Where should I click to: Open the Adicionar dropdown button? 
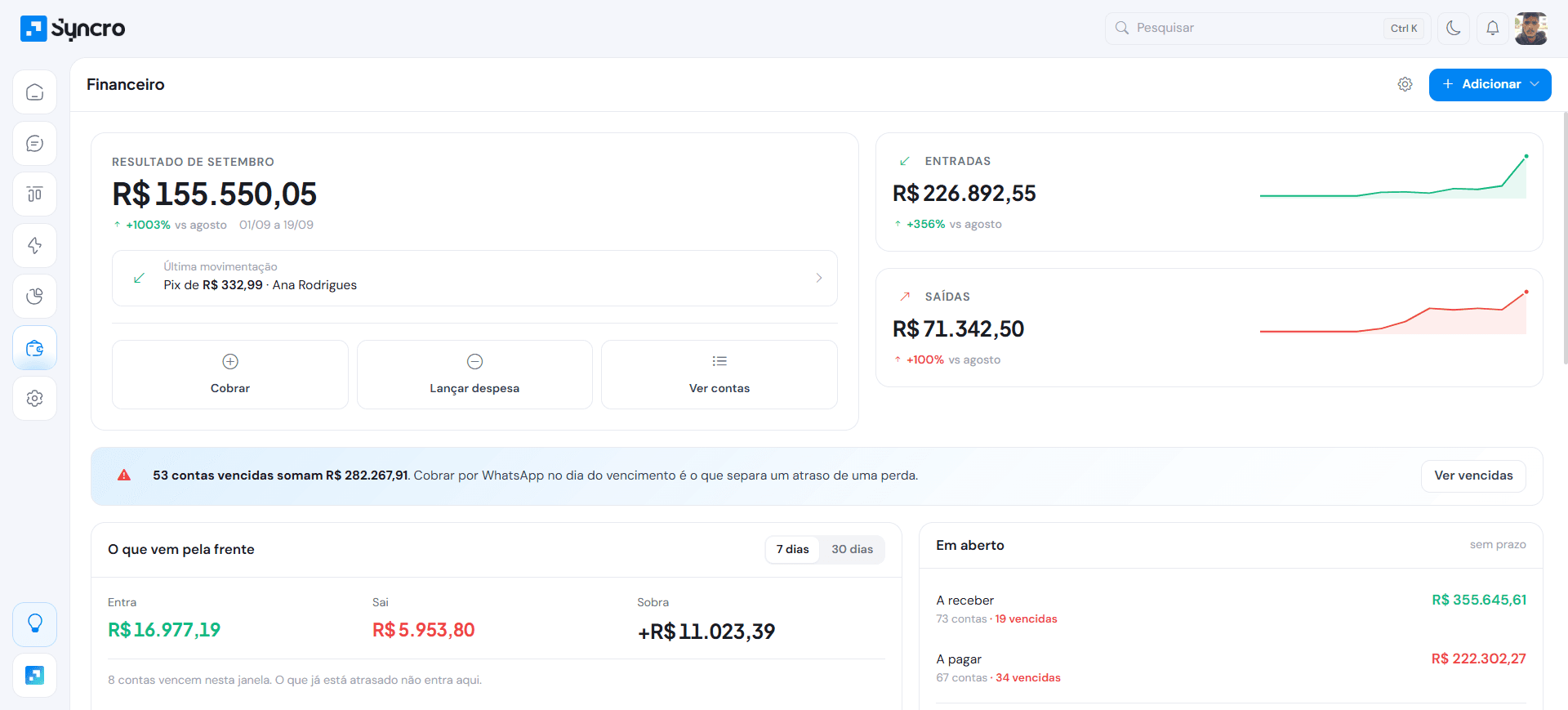pos(1490,85)
